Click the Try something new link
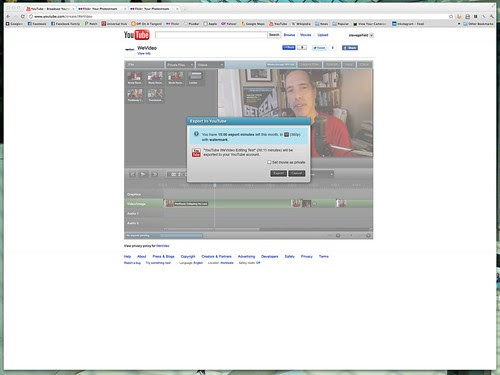Image resolution: width=500 pixels, height=375 pixels. [x=158, y=263]
